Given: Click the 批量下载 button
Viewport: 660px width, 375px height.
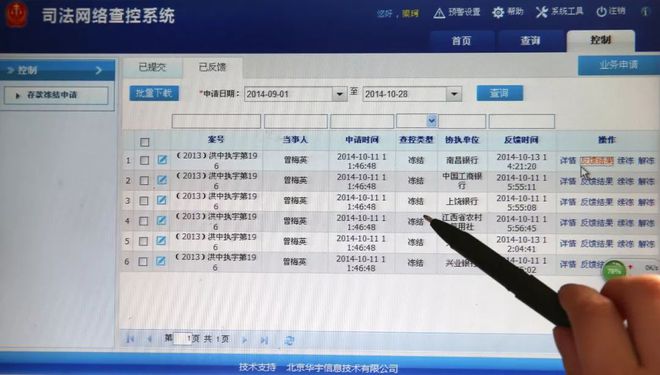Looking at the screenshot, I should point(154,93).
